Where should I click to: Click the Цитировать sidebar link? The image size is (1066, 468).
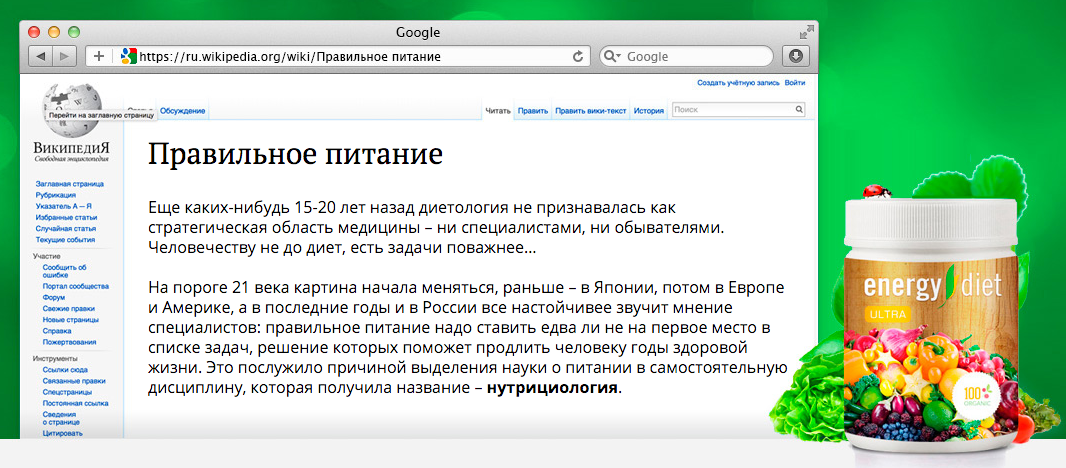62,433
